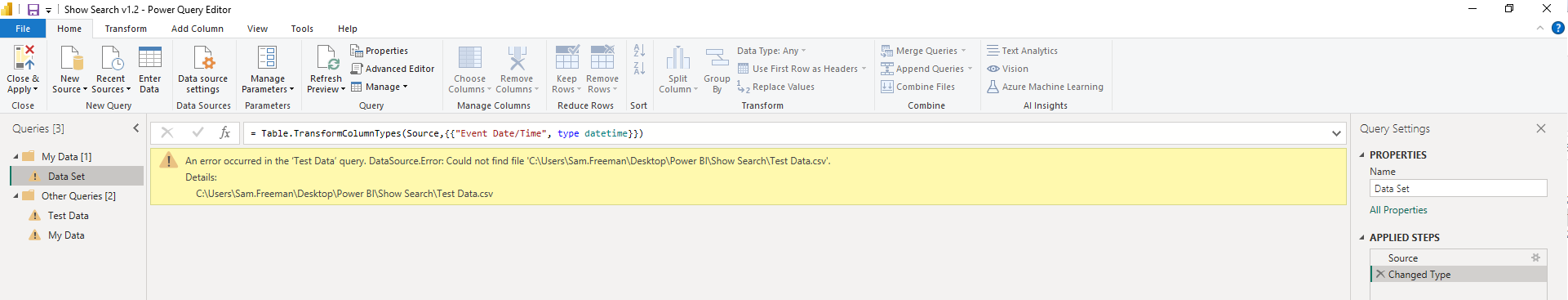Open Quick Access Toolbar customize arrow
Screen dimensions: 1568x300
click(x=49, y=10)
